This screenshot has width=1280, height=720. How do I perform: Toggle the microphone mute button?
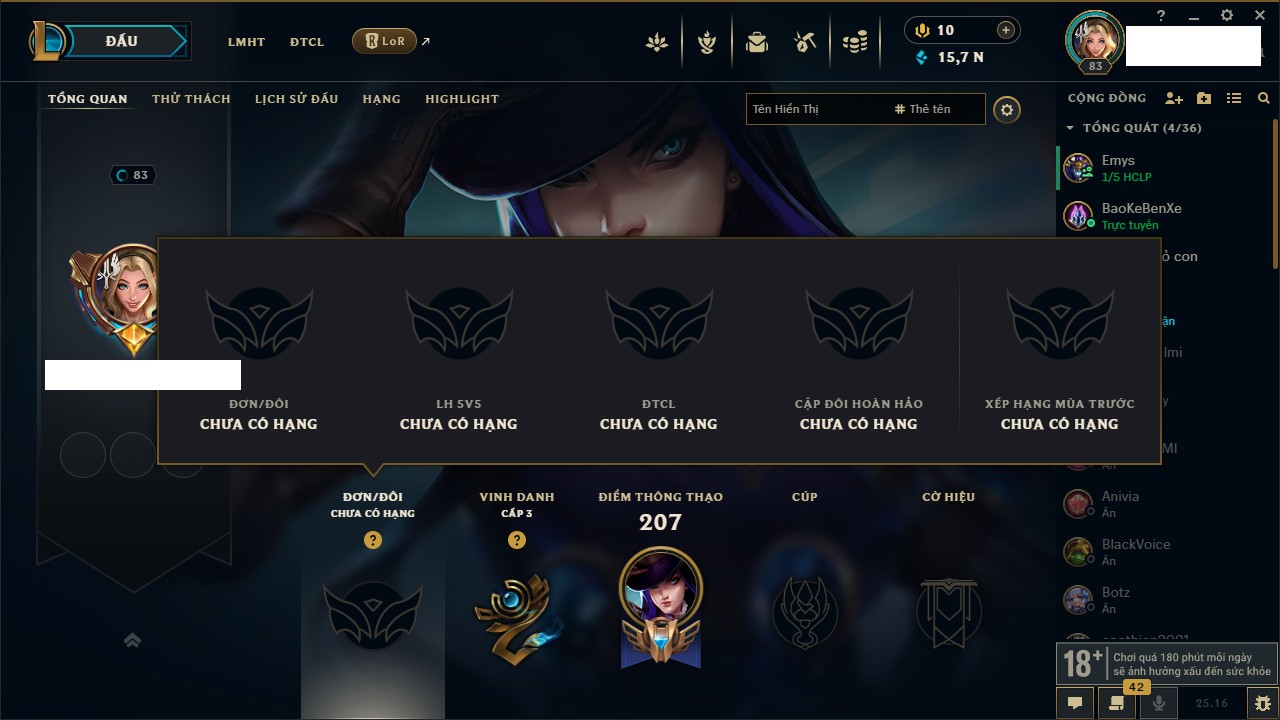tap(1159, 703)
